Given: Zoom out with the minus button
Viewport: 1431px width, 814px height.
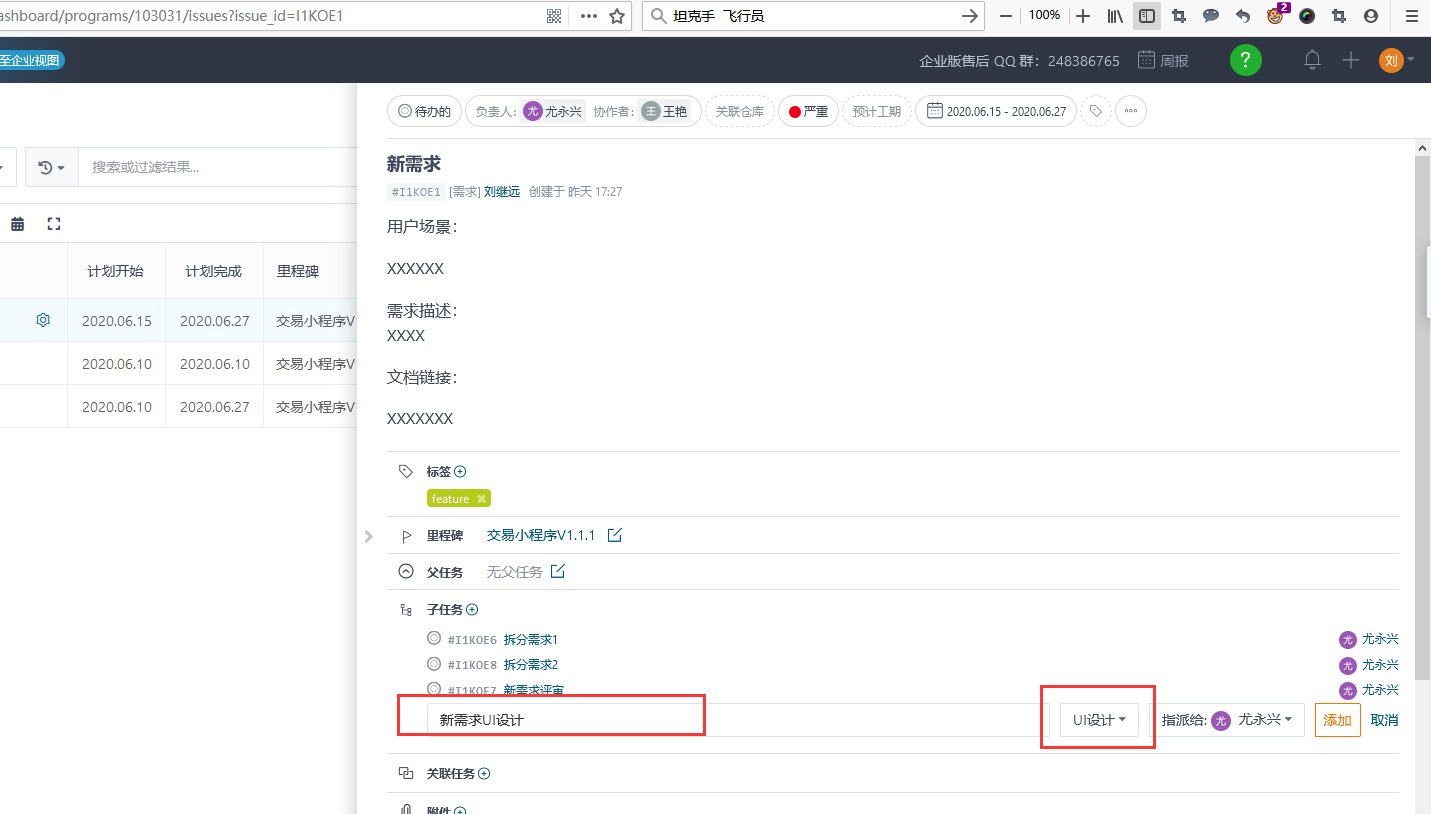Looking at the screenshot, I should 1006,16.
